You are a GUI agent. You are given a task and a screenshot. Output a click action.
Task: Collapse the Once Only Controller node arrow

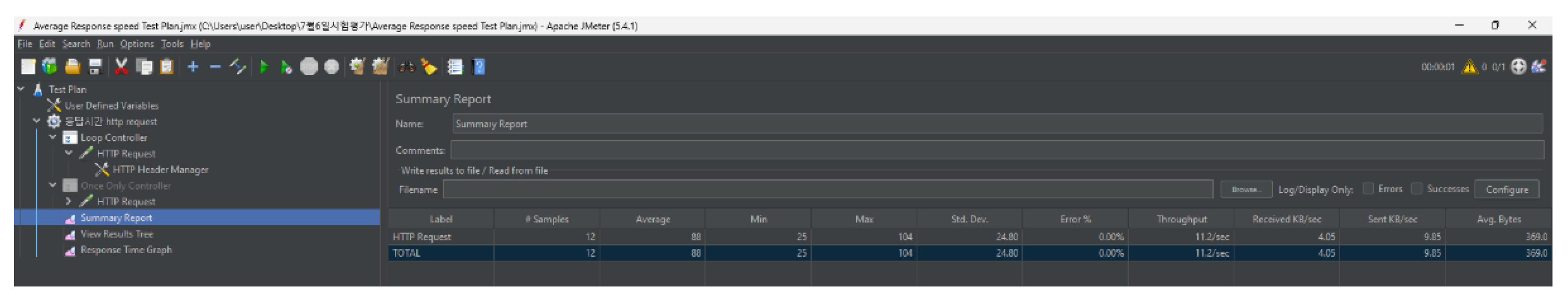click(x=53, y=185)
